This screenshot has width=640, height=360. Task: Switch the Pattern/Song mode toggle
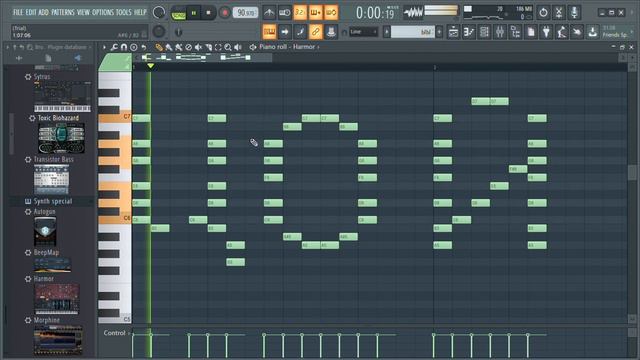178,13
